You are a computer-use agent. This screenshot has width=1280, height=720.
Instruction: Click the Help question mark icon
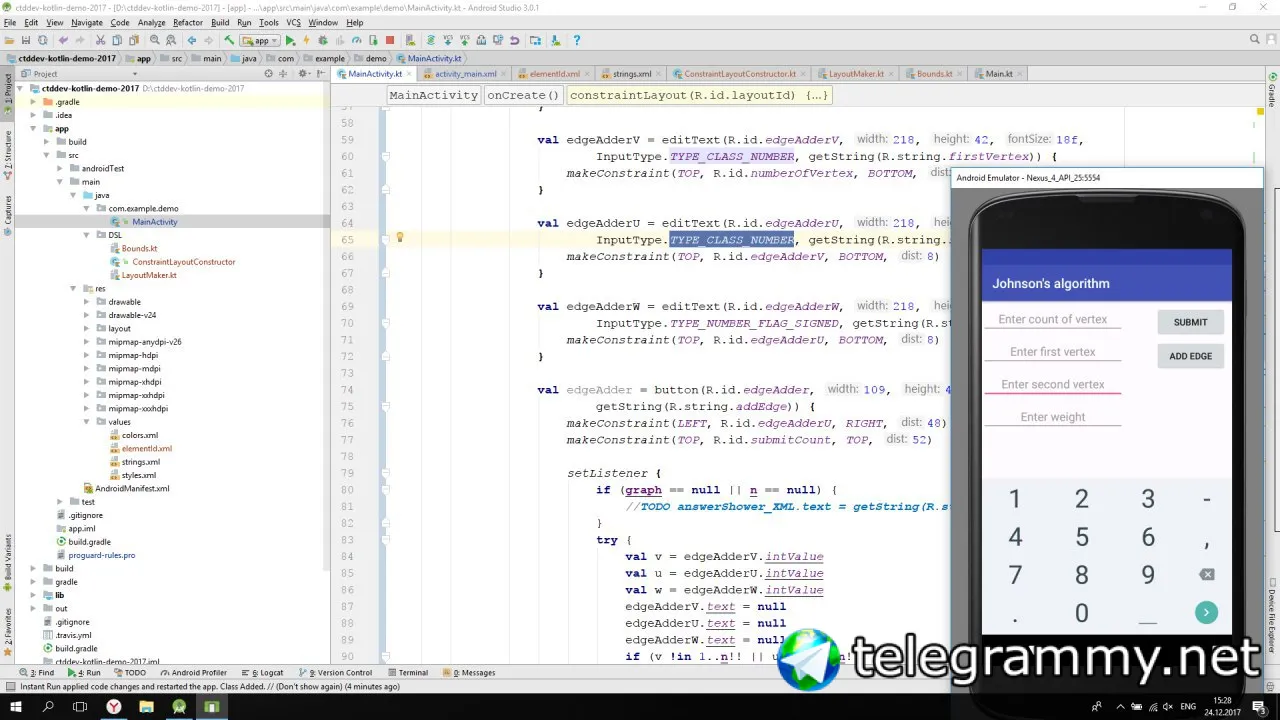[x=576, y=41]
